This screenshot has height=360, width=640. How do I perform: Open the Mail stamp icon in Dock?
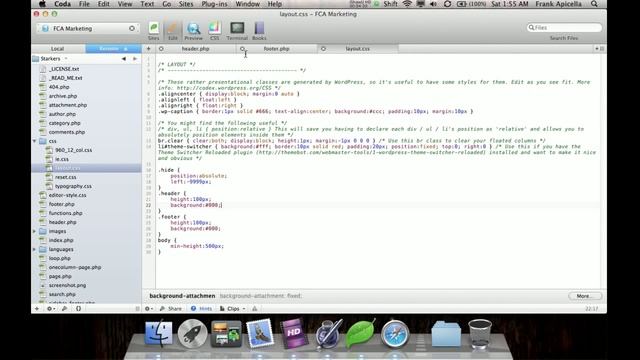click(260, 333)
